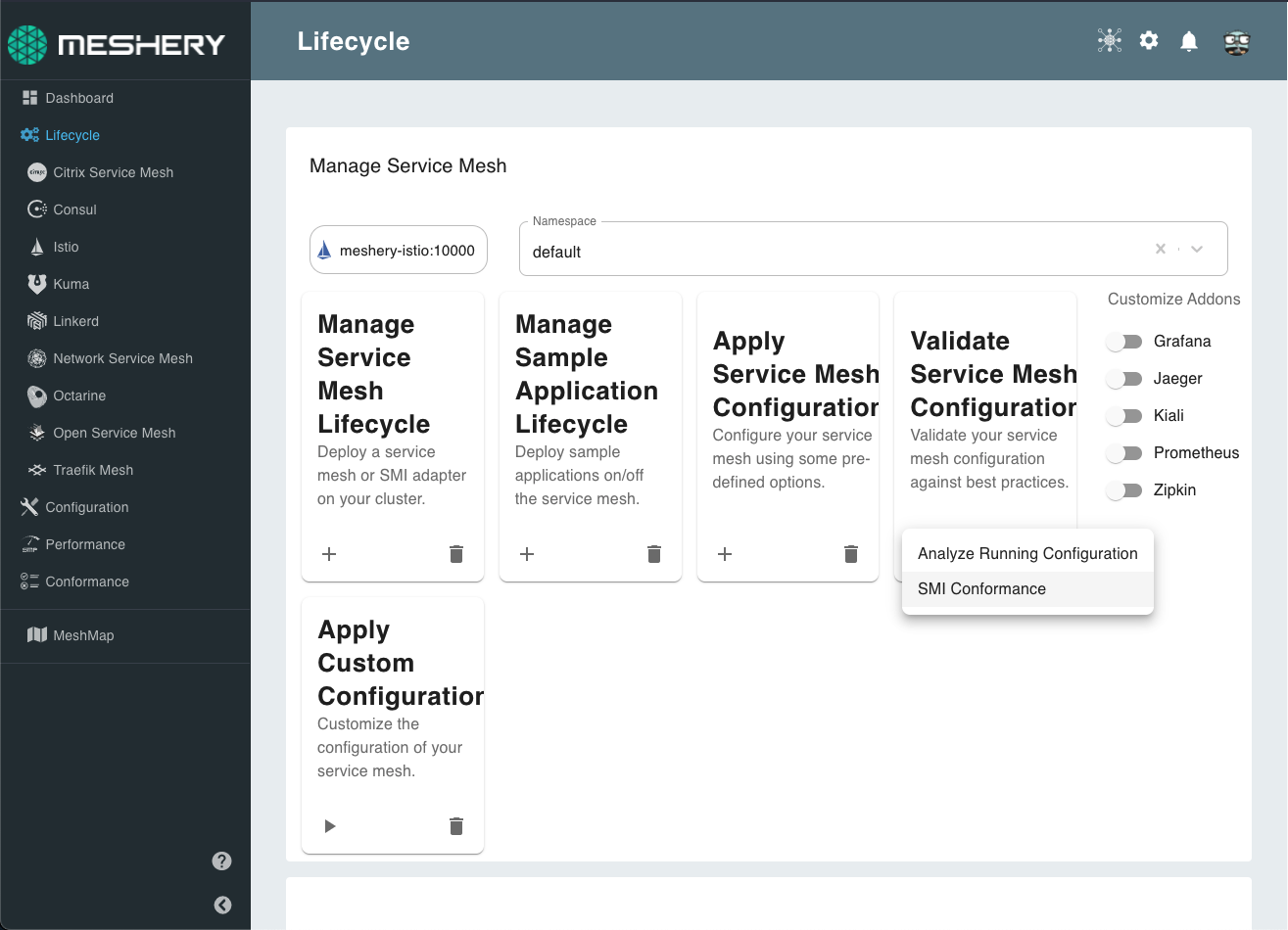Click the Manage Service Mesh heading
This screenshot has width=1288, height=930.
coord(407,165)
